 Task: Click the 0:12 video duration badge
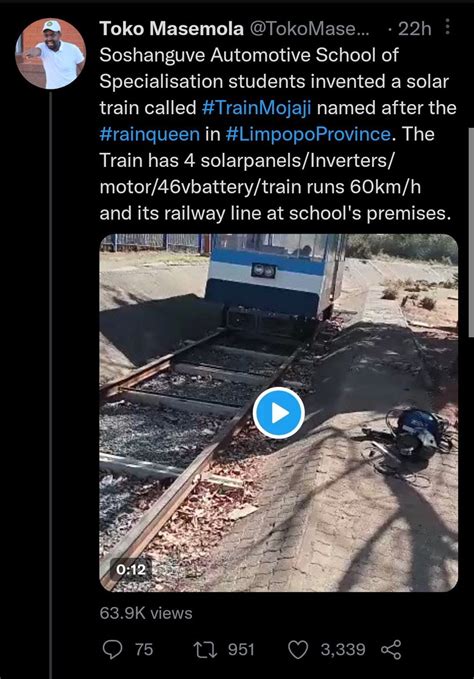coord(131,569)
